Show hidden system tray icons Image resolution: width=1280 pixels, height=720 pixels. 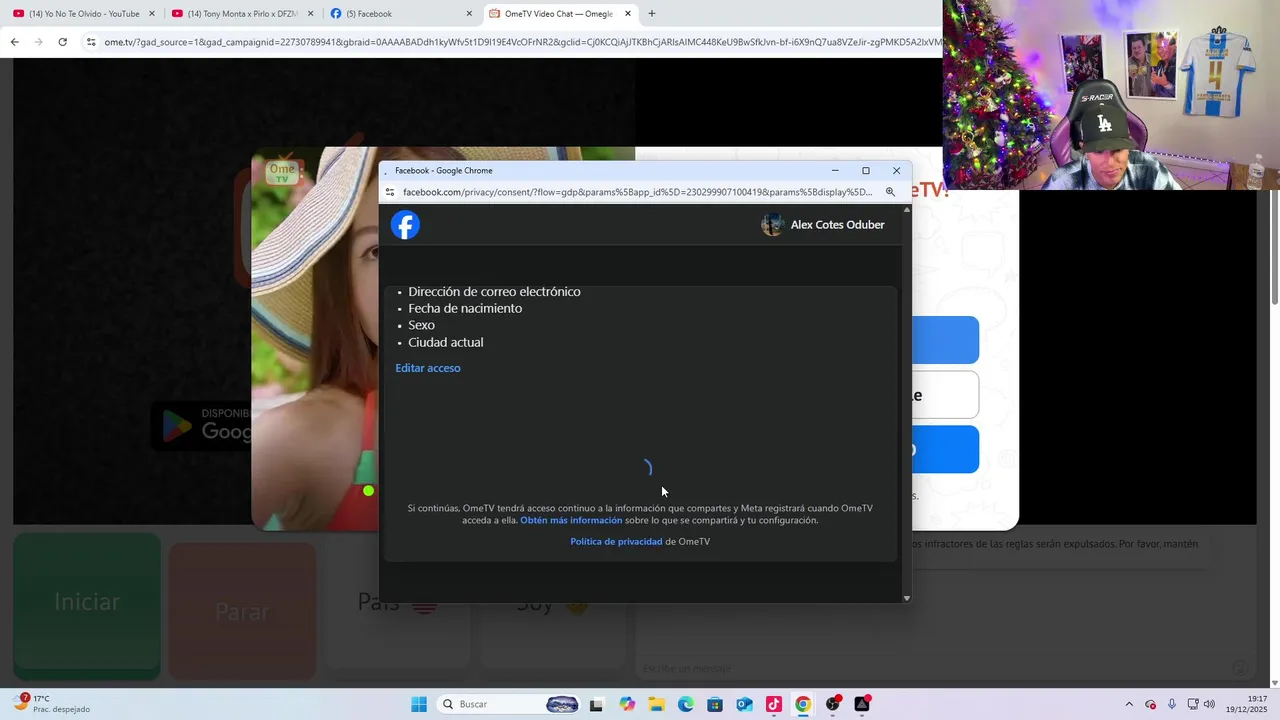(x=1129, y=704)
